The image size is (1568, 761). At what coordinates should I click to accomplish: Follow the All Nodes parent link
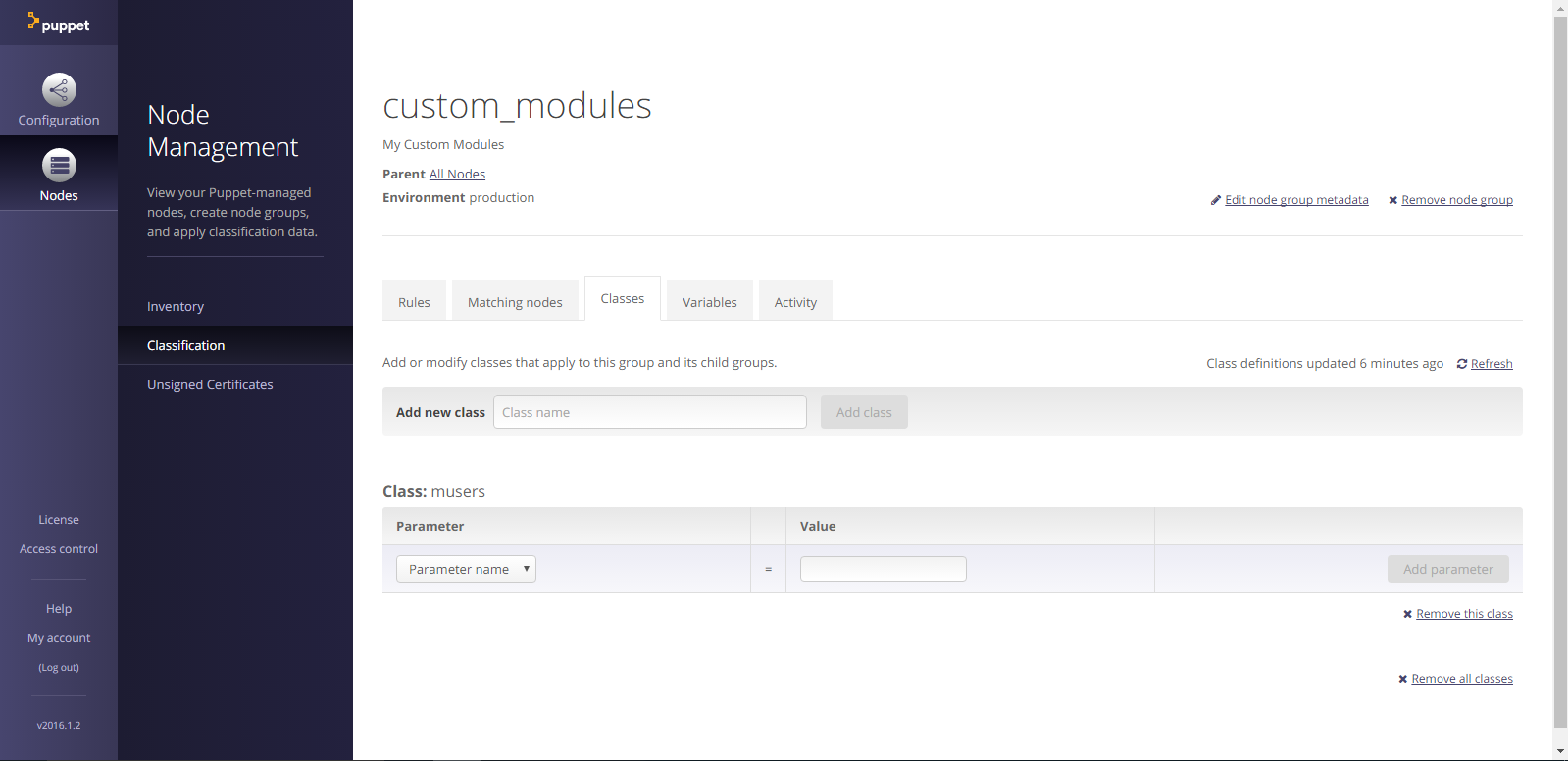[x=457, y=174]
